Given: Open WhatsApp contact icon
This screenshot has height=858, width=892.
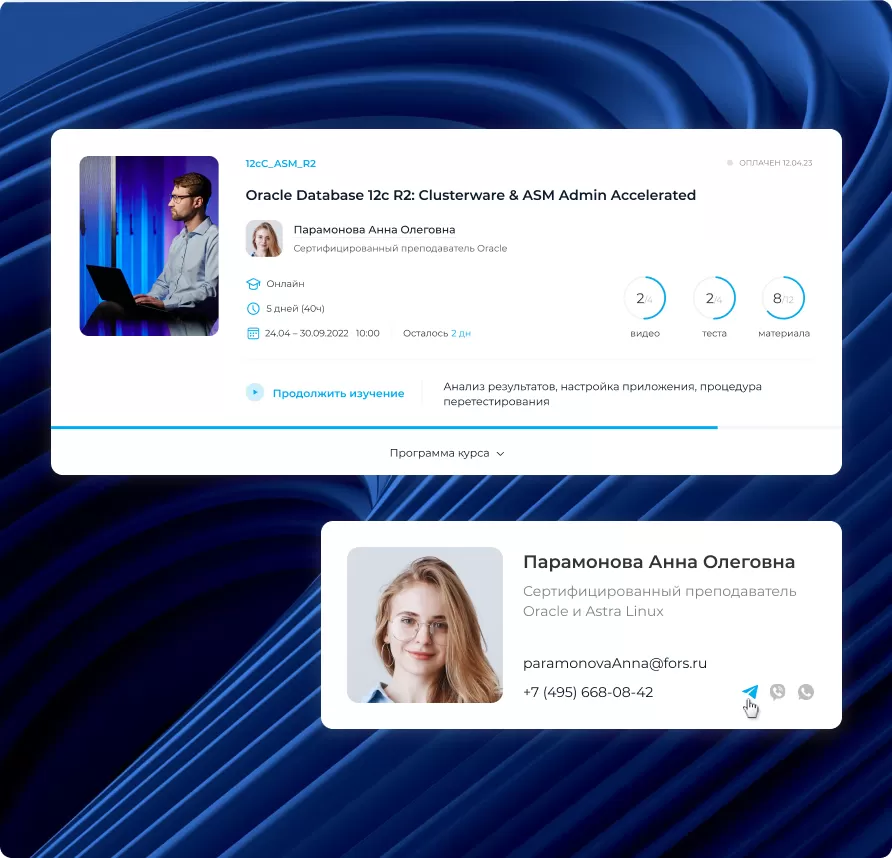Looking at the screenshot, I should pos(806,691).
